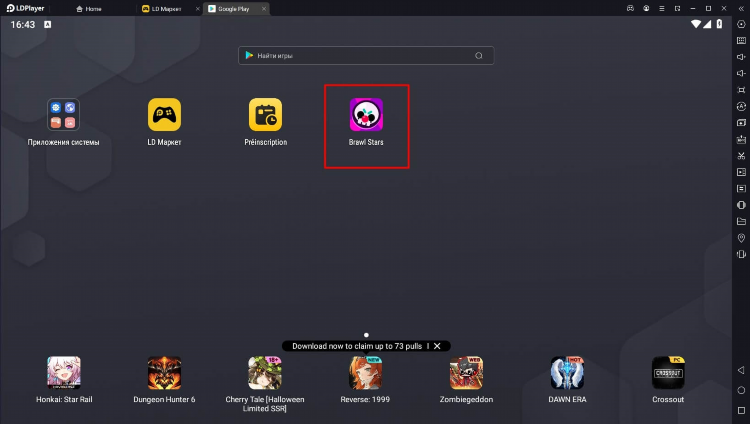
Task: Click the LDPlayer logo in title bar
Action: (25, 8)
